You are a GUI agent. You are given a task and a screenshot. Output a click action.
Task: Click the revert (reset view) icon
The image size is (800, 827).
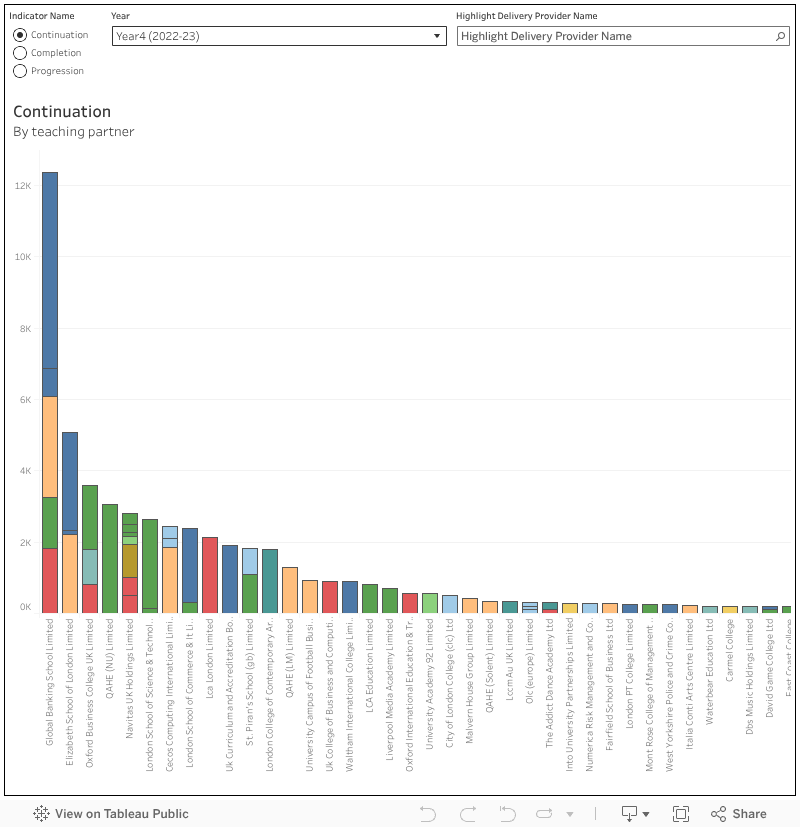(507, 814)
